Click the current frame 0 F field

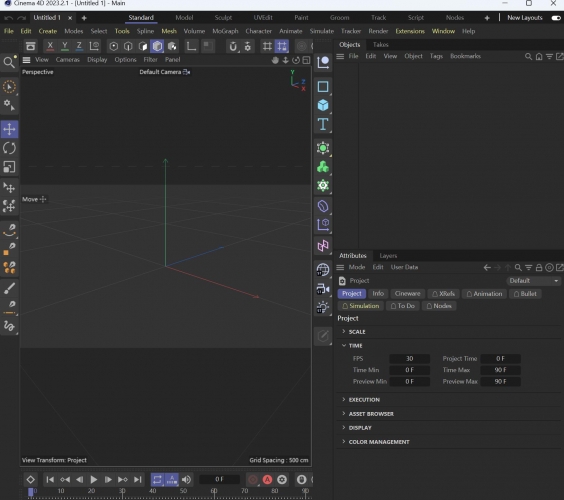(219, 479)
